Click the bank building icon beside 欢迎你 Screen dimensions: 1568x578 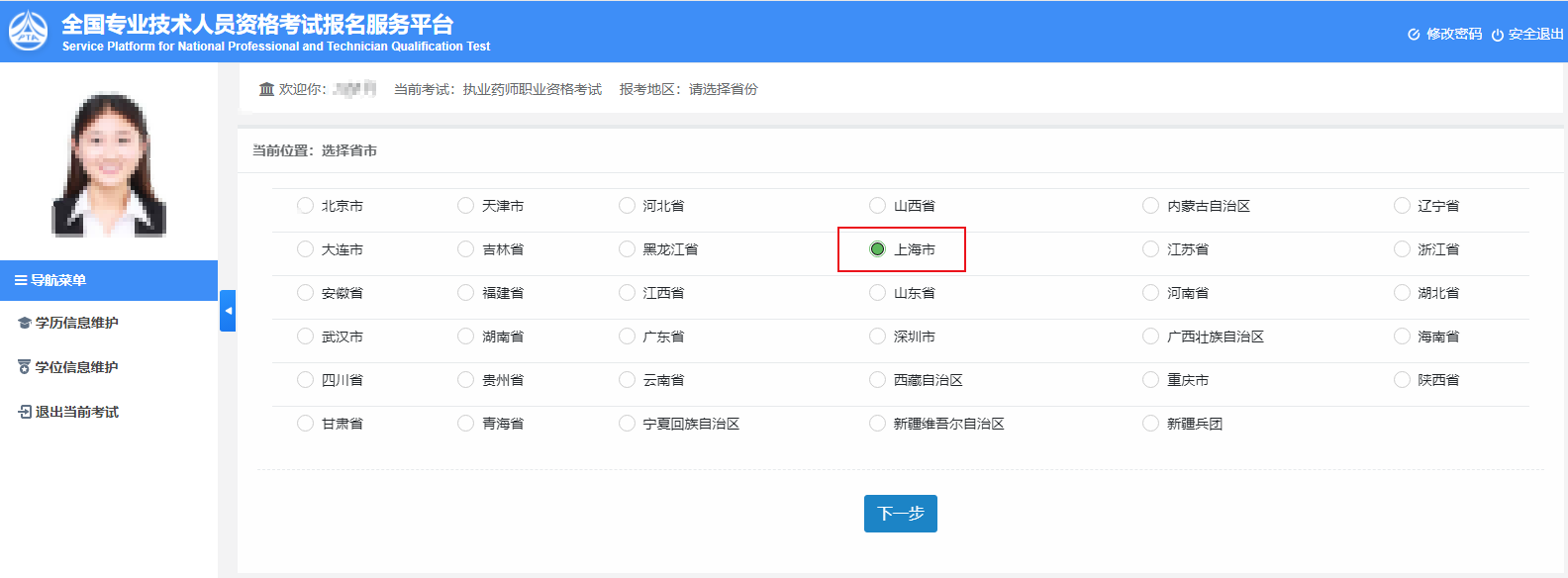click(266, 89)
